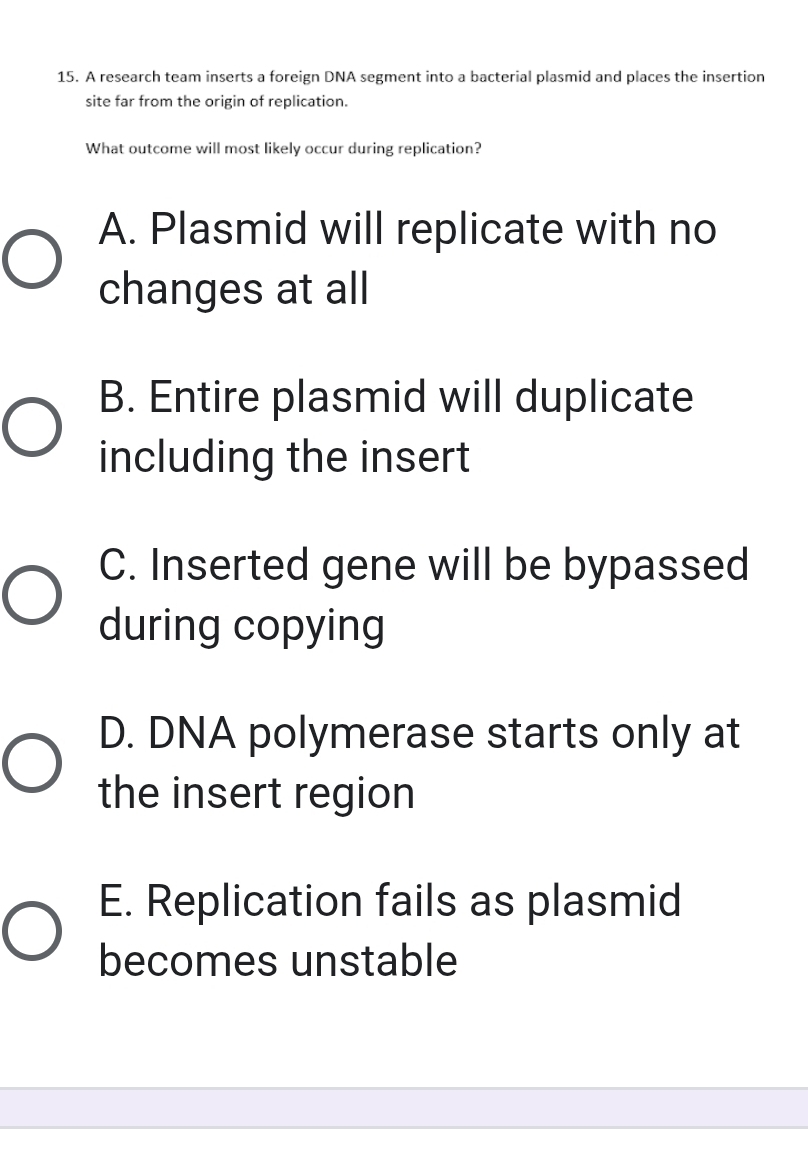Click the "changes at all" text line
808x1153 pixels.
coord(234,290)
